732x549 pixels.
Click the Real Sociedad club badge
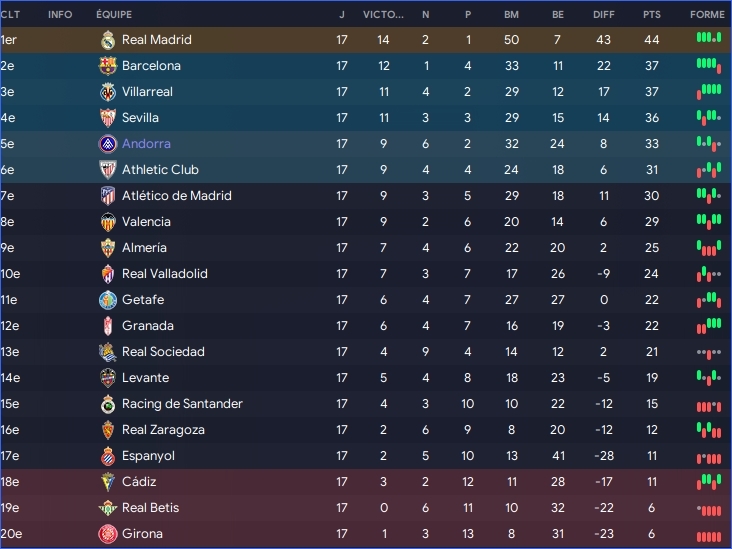[x=108, y=352]
